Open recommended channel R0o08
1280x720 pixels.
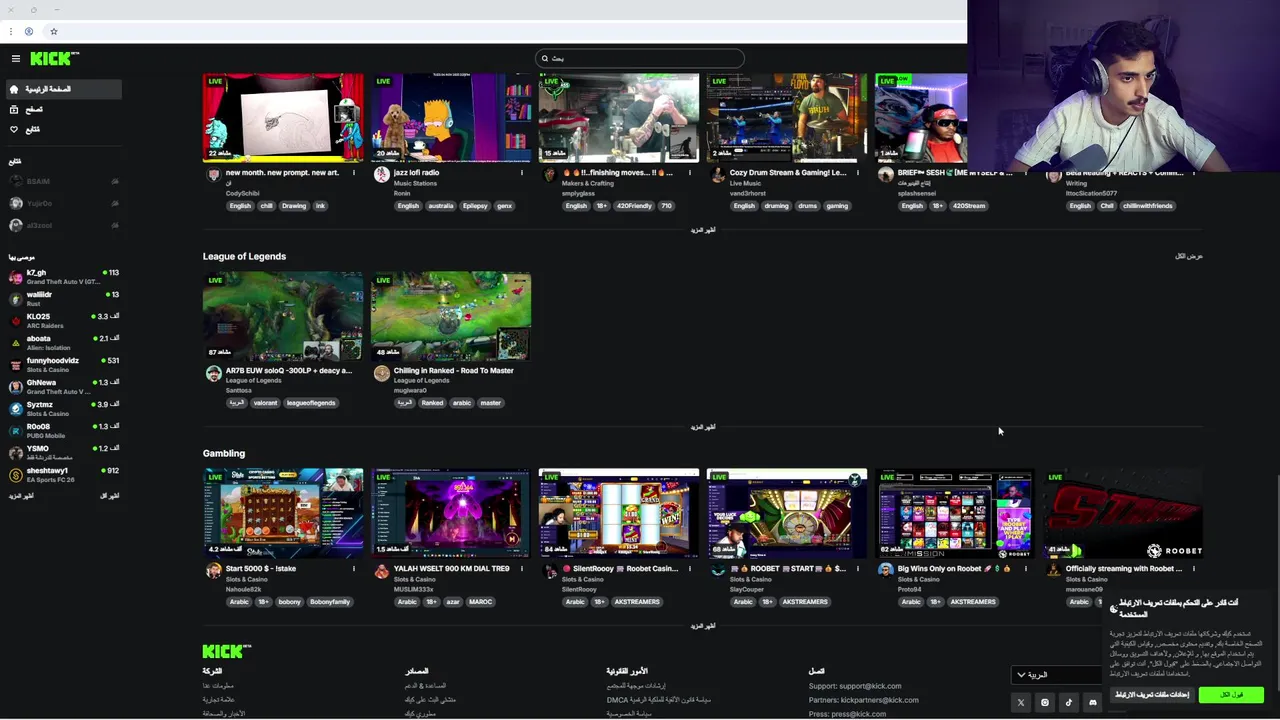point(64,430)
